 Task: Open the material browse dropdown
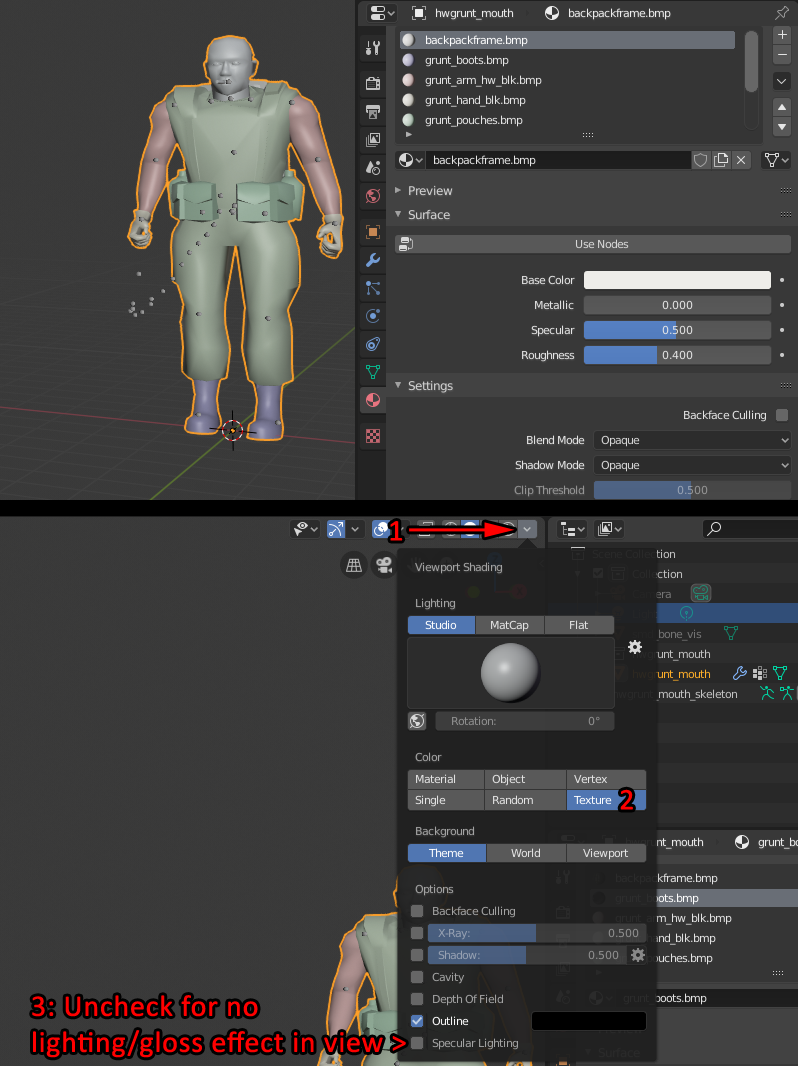[411, 160]
